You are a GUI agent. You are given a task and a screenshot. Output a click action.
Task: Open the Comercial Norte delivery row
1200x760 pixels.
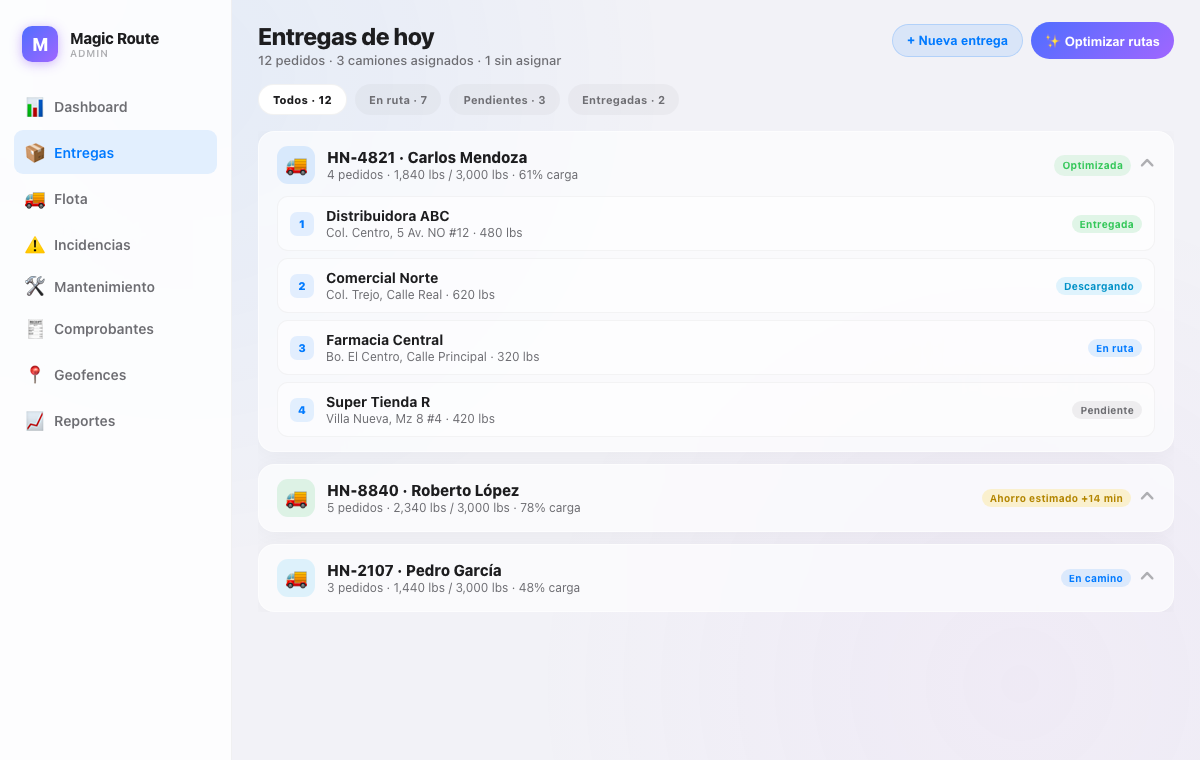pyautogui.click(x=716, y=286)
